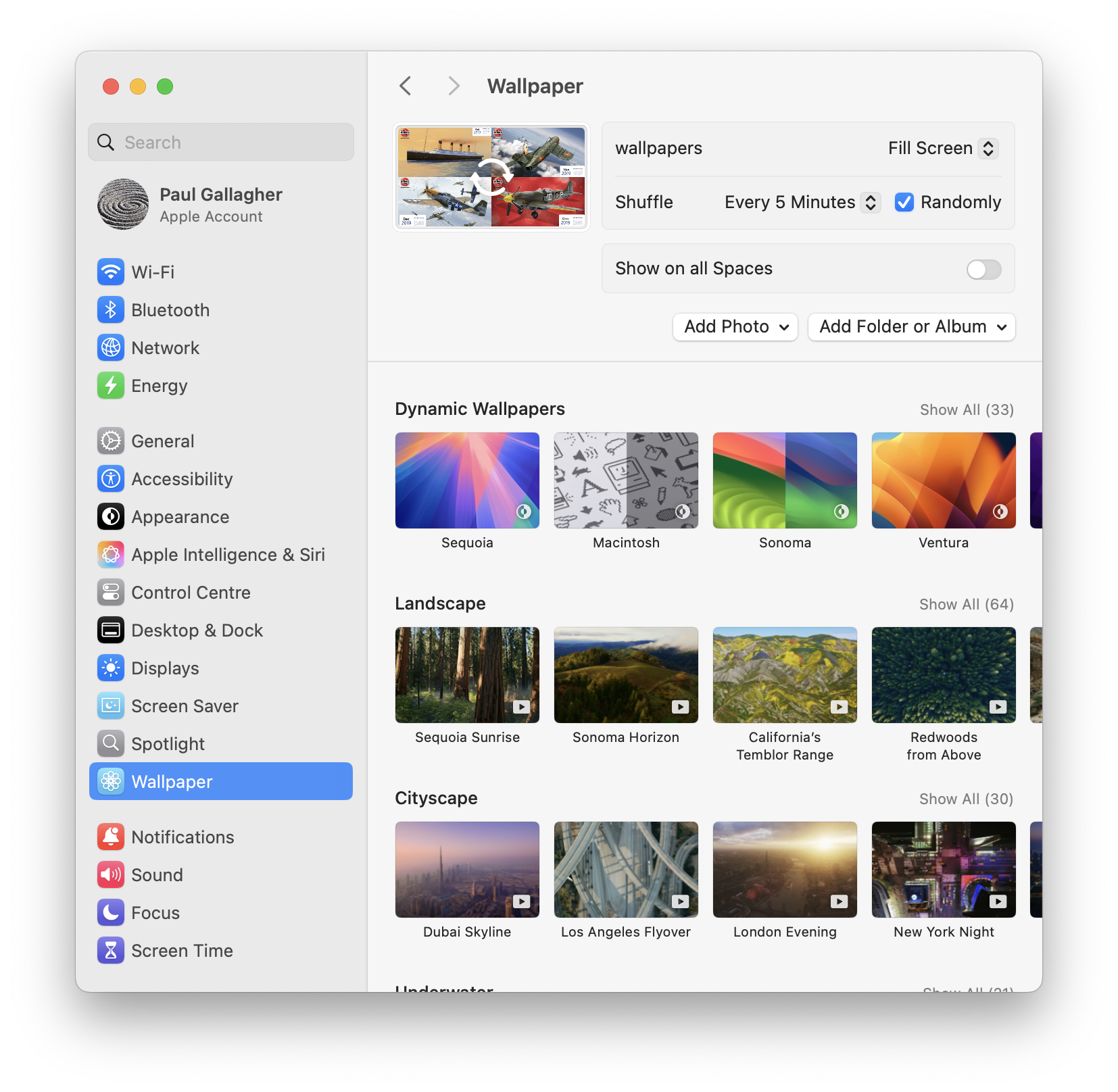The height and width of the screenshot is (1092, 1118).
Task: Open Apple Account under Paul Gallagher
Action: [x=211, y=216]
